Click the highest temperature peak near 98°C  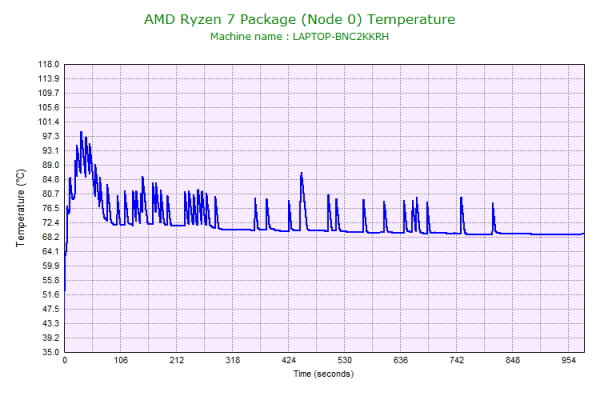pos(81,132)
